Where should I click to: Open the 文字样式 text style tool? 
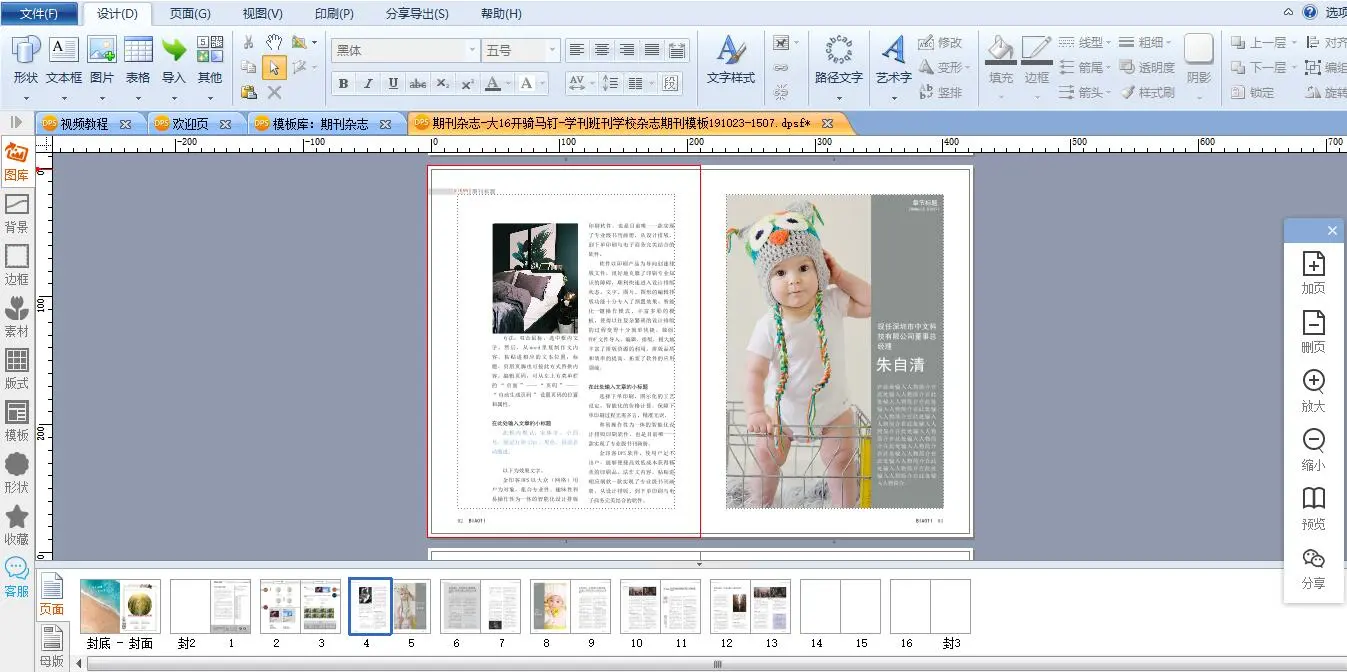click(731, 60)
